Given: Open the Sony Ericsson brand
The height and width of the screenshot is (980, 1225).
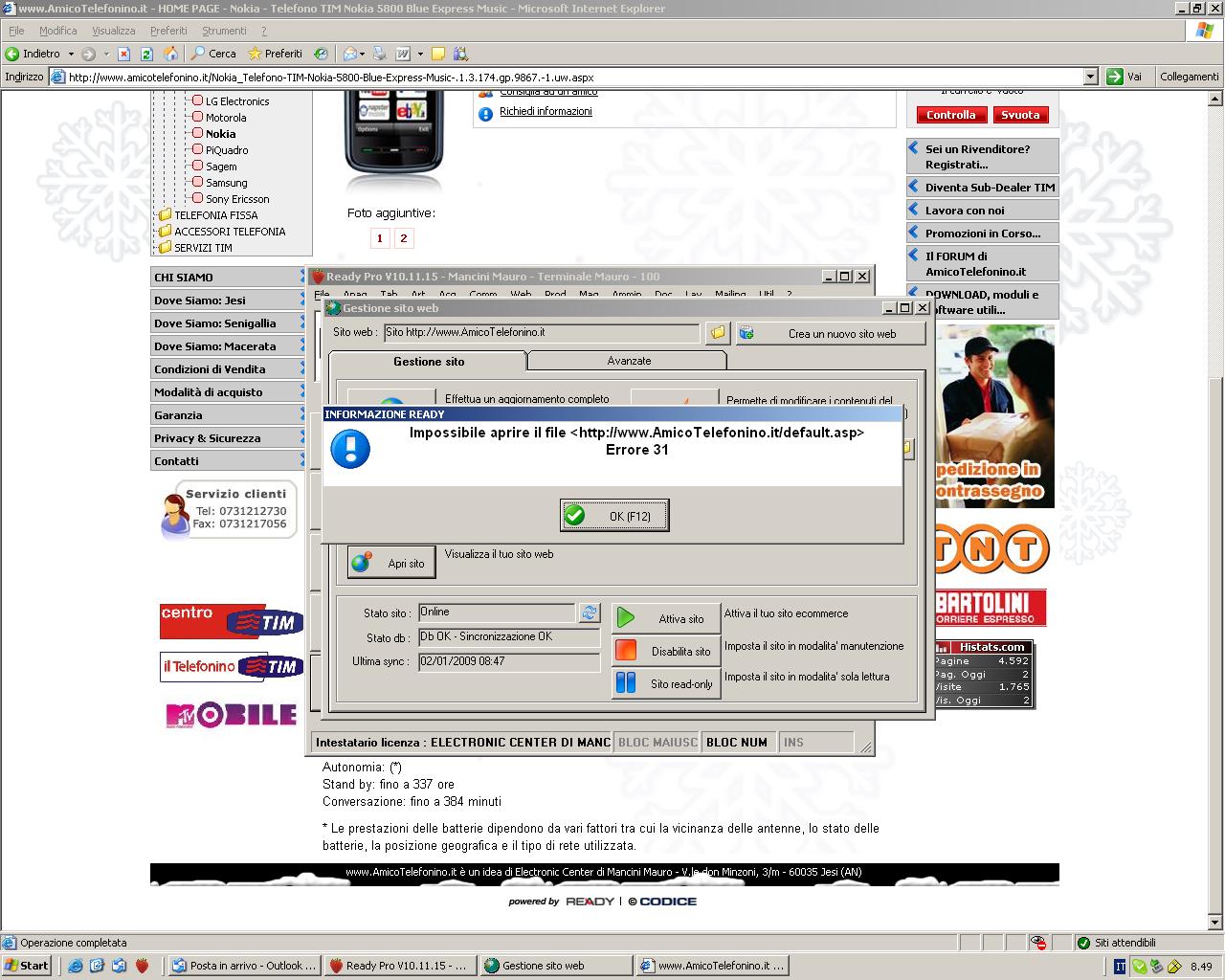Looking at the screenshot, I should pyautogui.click(x=237, y=199).
